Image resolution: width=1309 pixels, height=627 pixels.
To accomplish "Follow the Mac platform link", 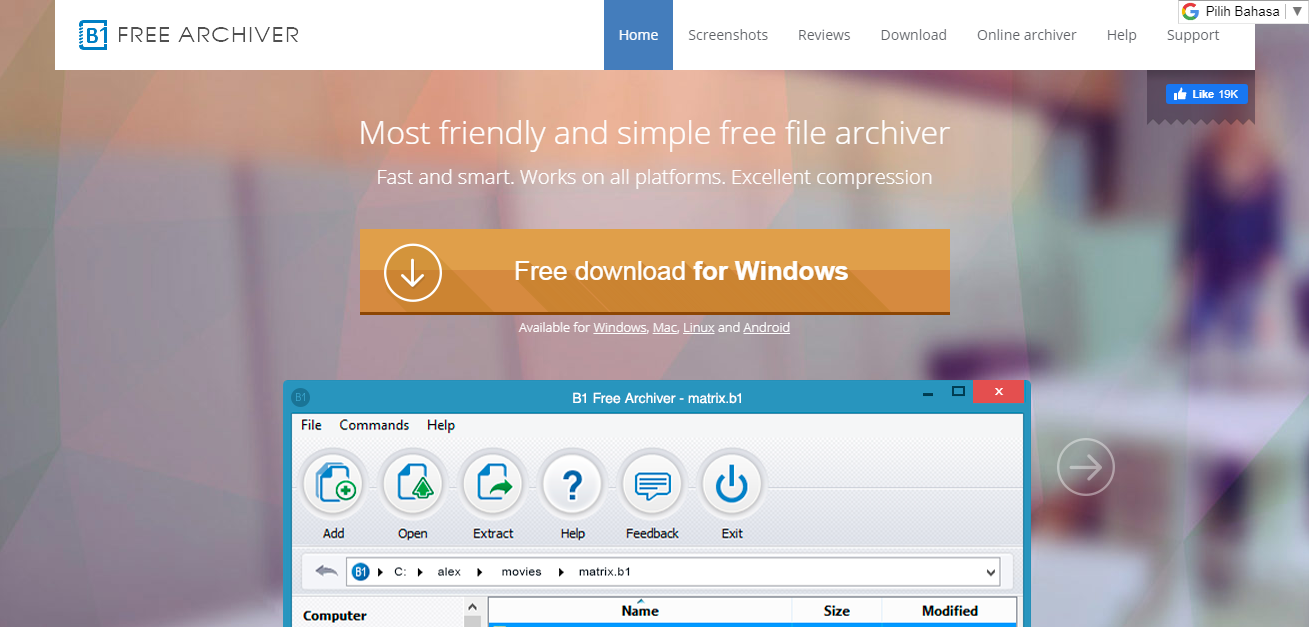I will [665, 328].
